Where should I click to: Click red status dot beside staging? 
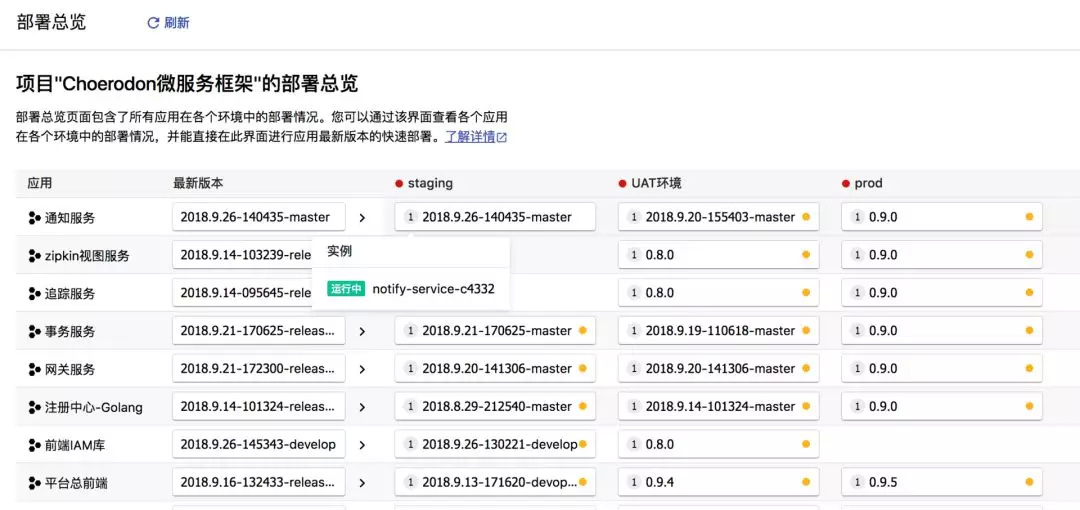click(x=399, y=183)
